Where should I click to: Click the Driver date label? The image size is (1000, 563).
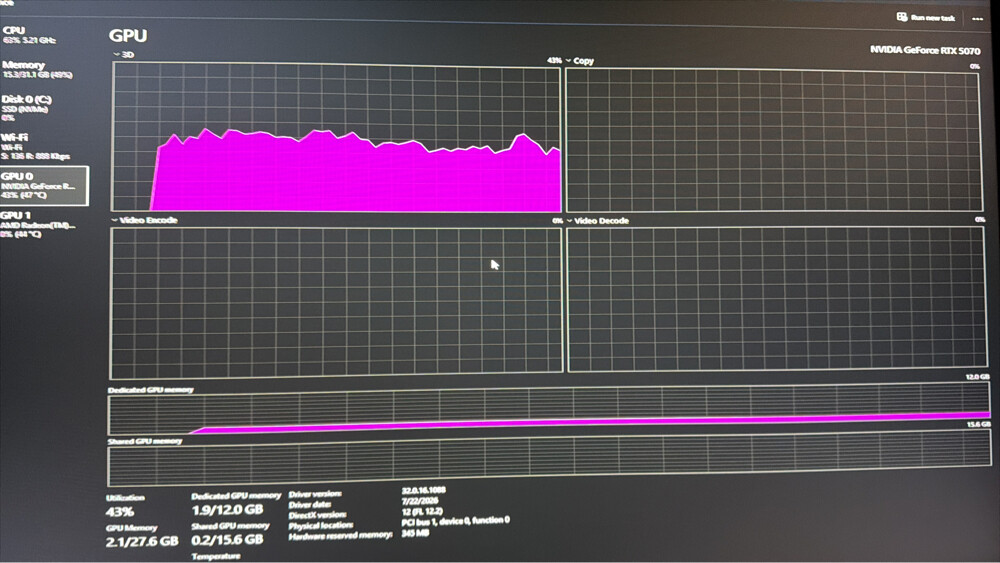click(310, 504)
